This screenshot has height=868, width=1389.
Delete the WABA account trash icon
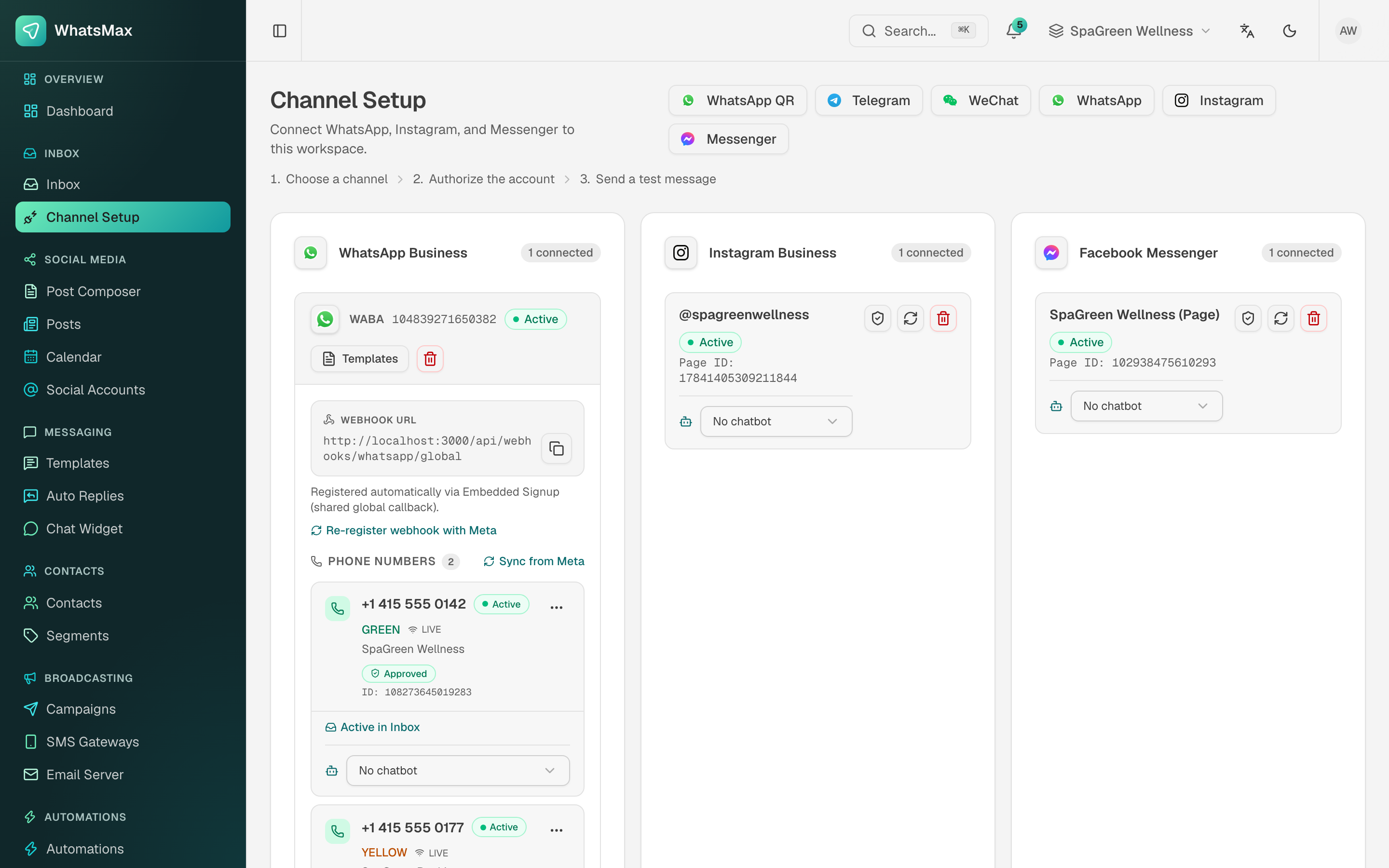[430, 359]
